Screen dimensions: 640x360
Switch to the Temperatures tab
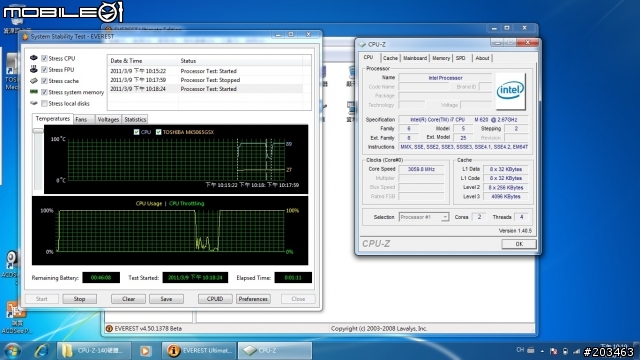(x=53, y=119)
